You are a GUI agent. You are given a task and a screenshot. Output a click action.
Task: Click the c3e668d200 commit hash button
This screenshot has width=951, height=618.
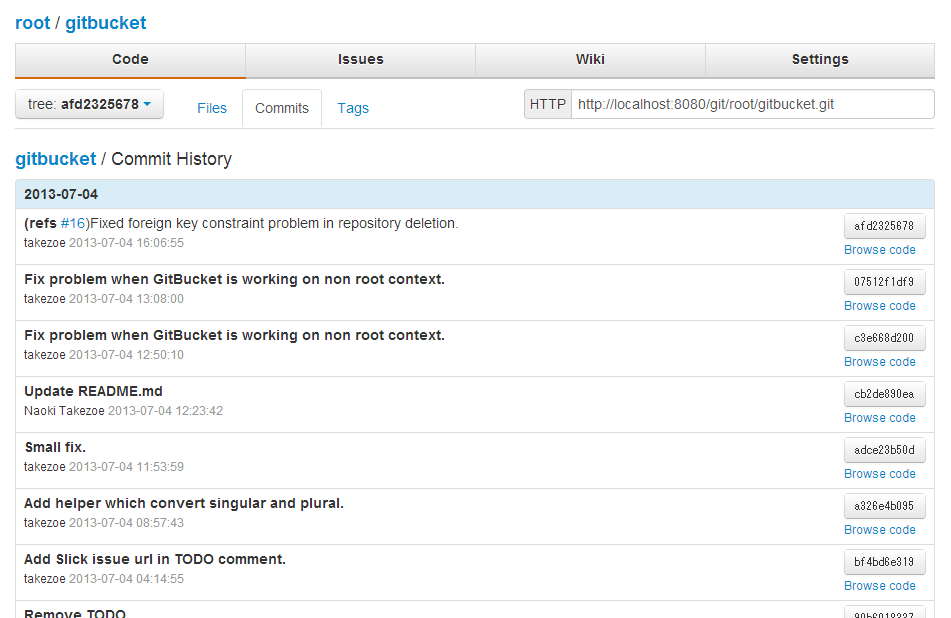click(x=883, y=338)
